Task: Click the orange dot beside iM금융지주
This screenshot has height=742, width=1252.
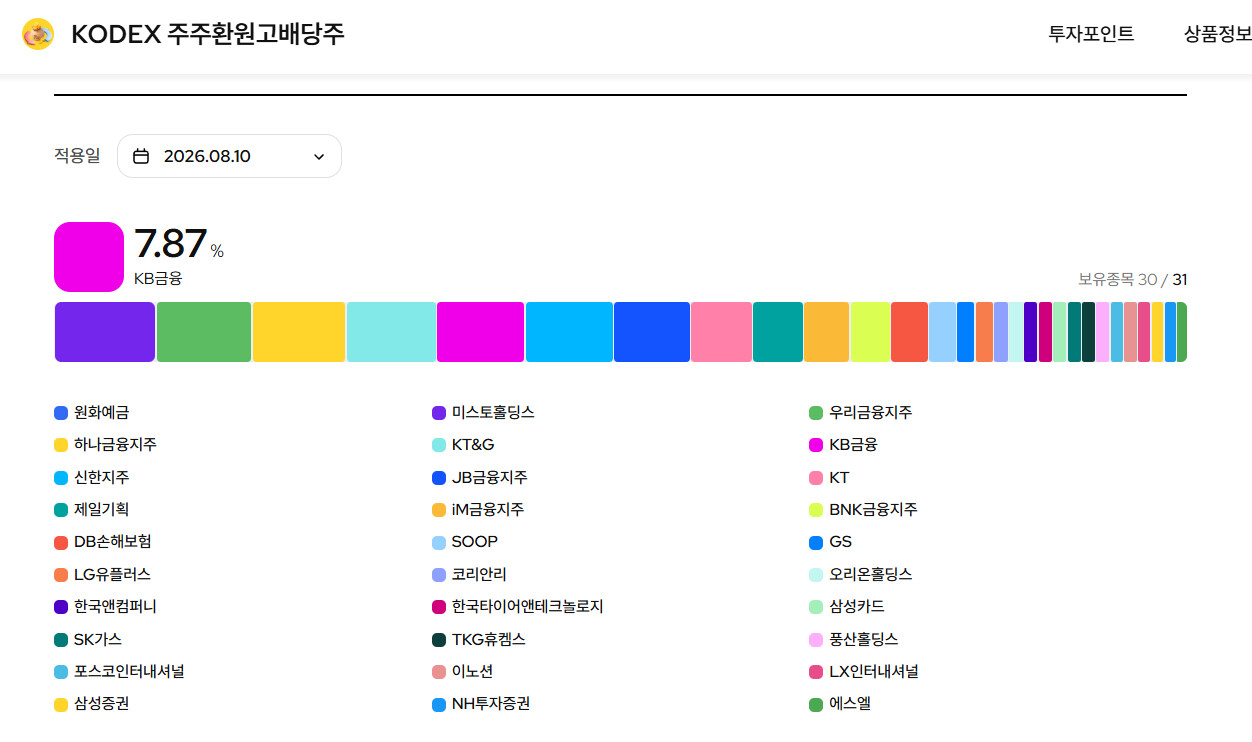Action: [x=439, y=510]
